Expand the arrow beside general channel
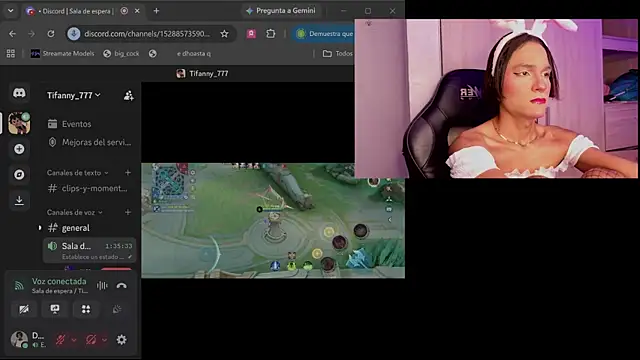This screenshot has height=360, width=640. click(x=40, y=228)
